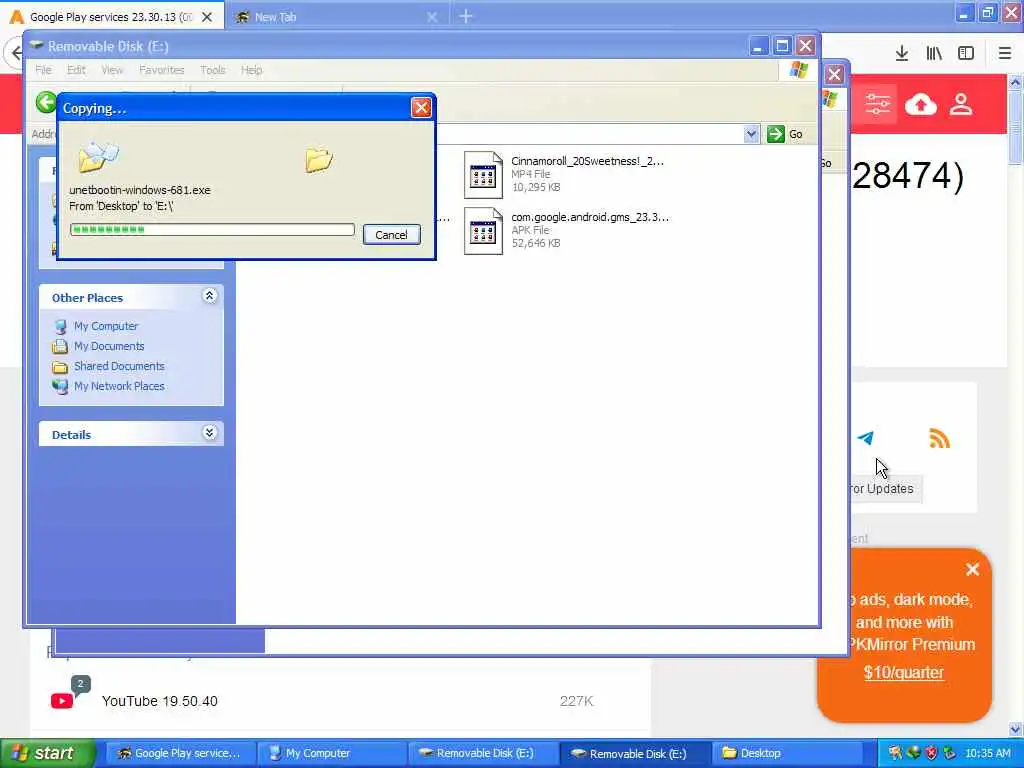Open My Documents link
Image resolution: width=1024 pixels, height=768 pixels.
pos(109,346)
